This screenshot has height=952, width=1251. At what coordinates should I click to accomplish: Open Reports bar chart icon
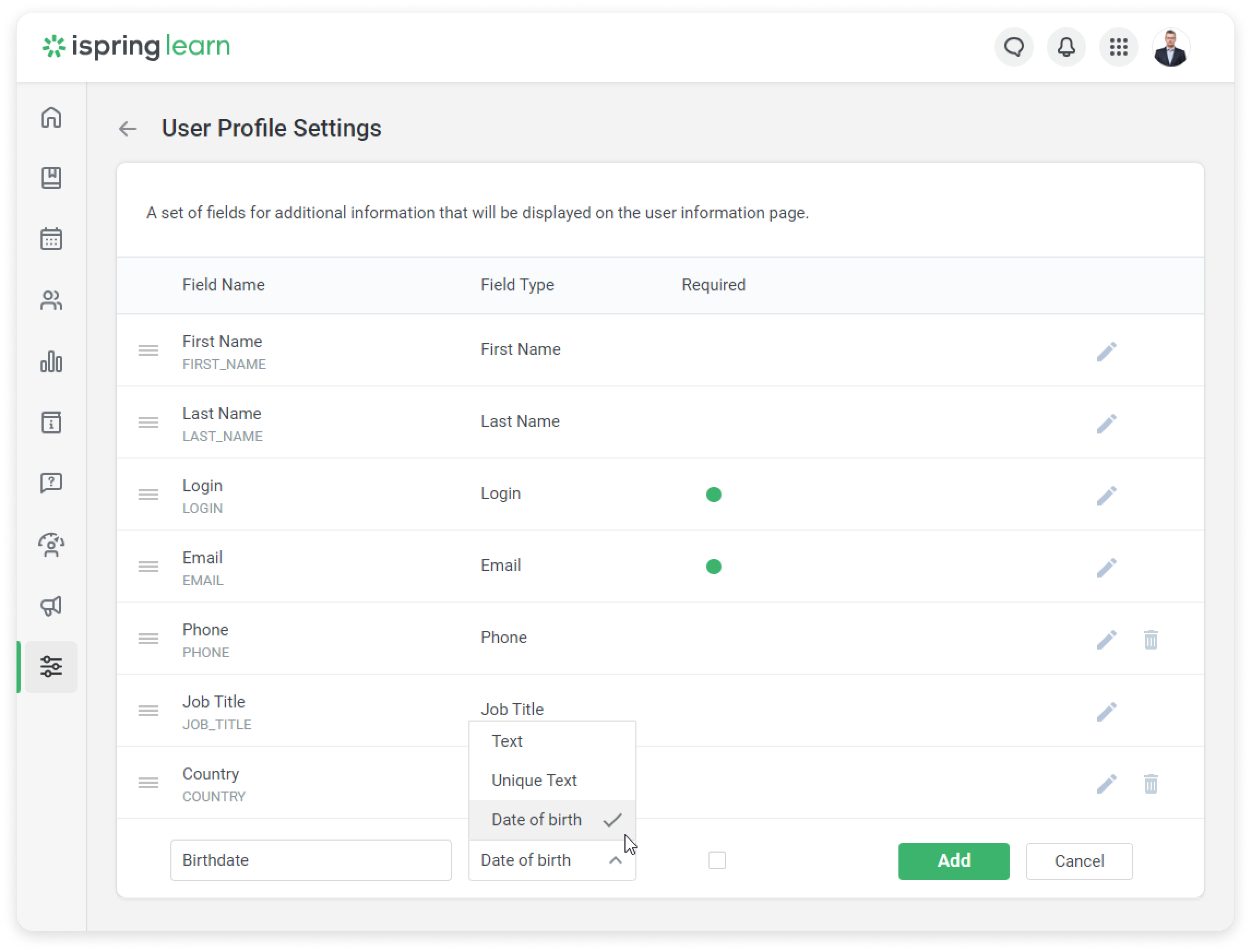click(x=51, y=361)
